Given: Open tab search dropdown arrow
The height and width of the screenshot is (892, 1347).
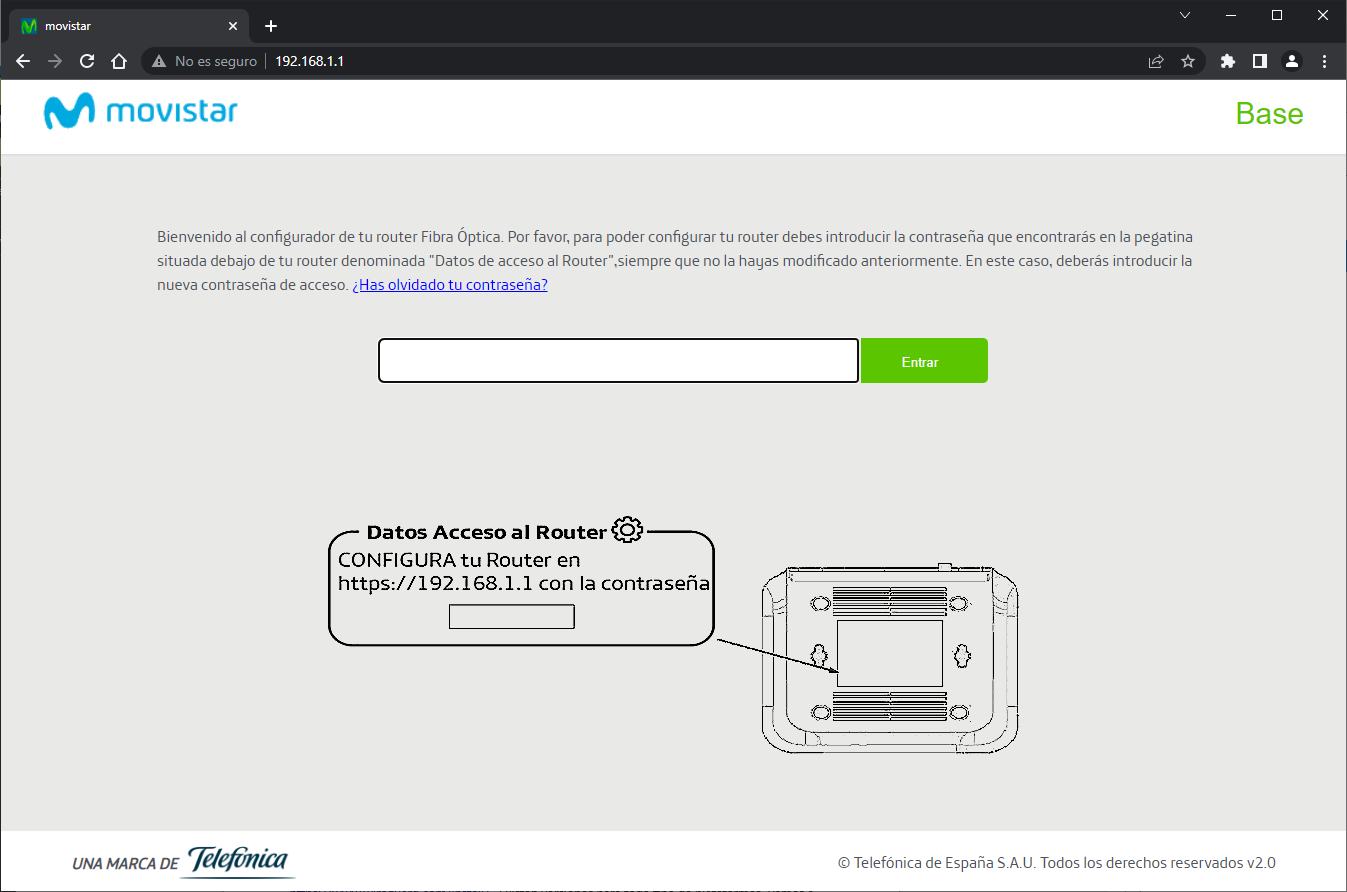Looking at the screenshot, I should tap(1185, 15).
